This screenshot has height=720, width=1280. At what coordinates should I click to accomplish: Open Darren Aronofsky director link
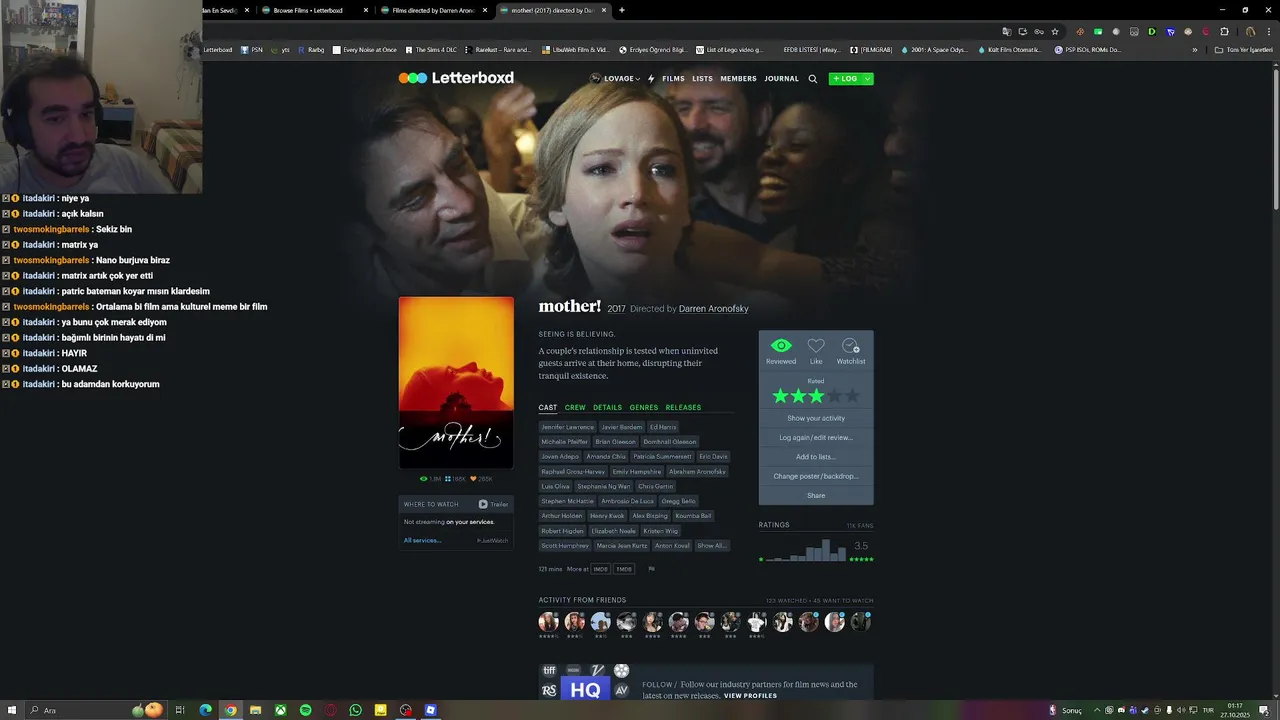pyautogui.click(x=713, y=309)
